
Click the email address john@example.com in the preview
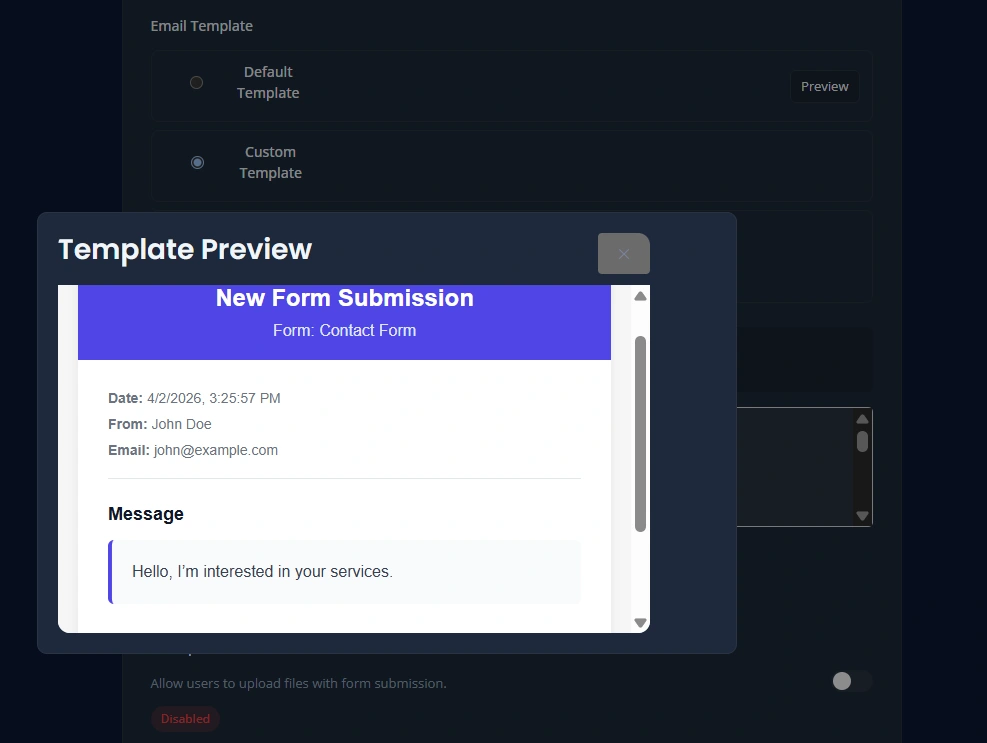[215, 450]
